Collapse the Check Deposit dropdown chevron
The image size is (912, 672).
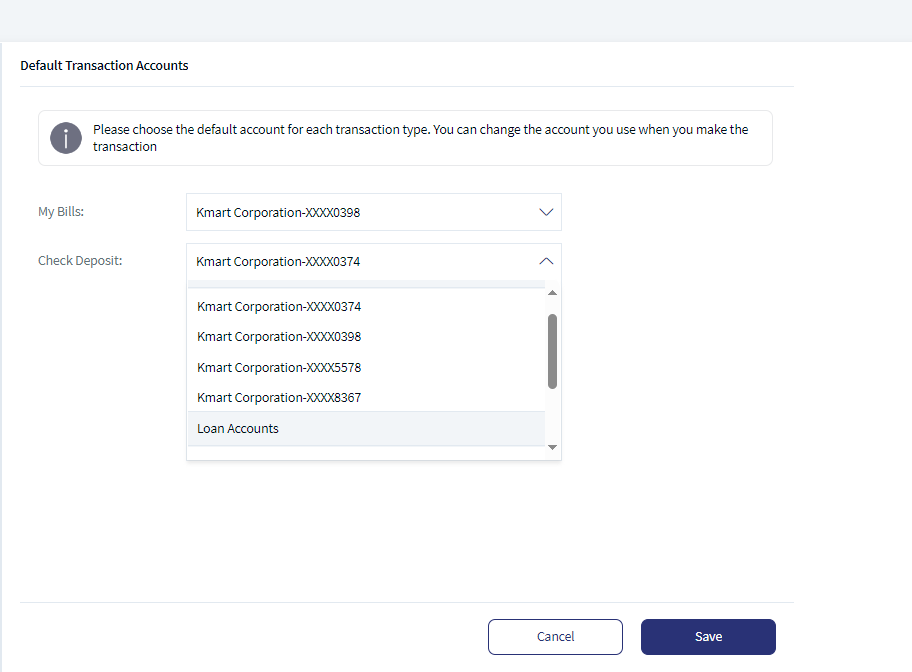coord(546,261)
